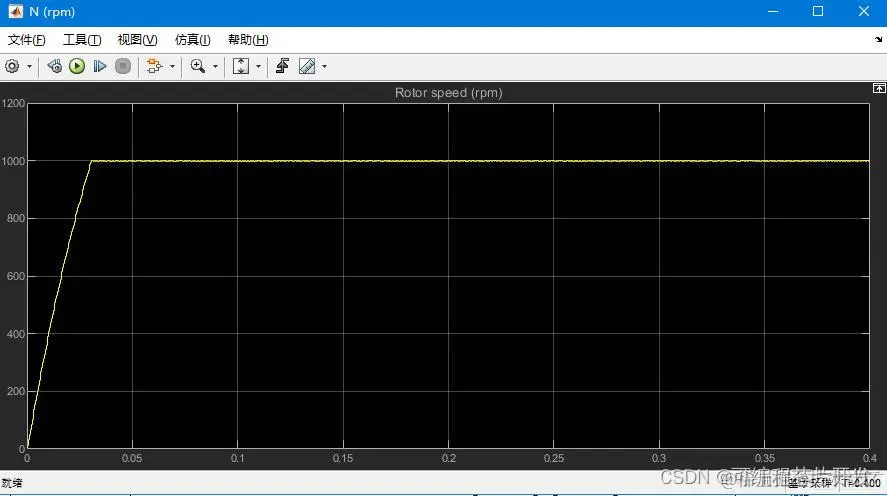This screenshot has width=887, height=496.
Task: Open the 工具(T) menu
Action: click(82, 40)
